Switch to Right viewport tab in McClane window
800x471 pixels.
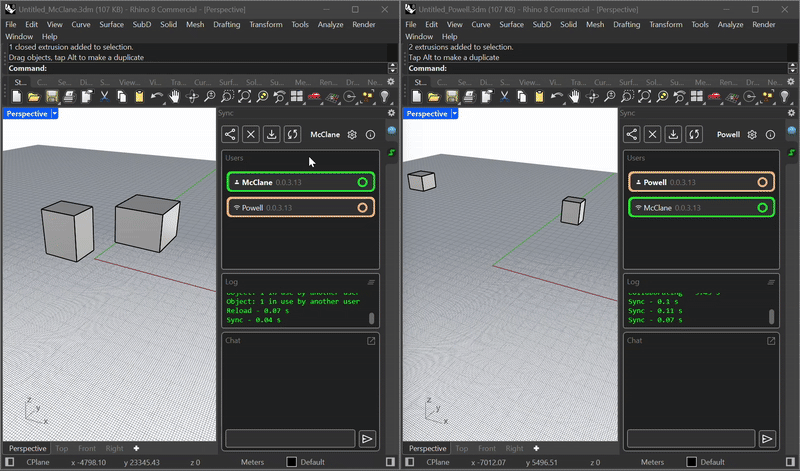[x=114, y=448]
